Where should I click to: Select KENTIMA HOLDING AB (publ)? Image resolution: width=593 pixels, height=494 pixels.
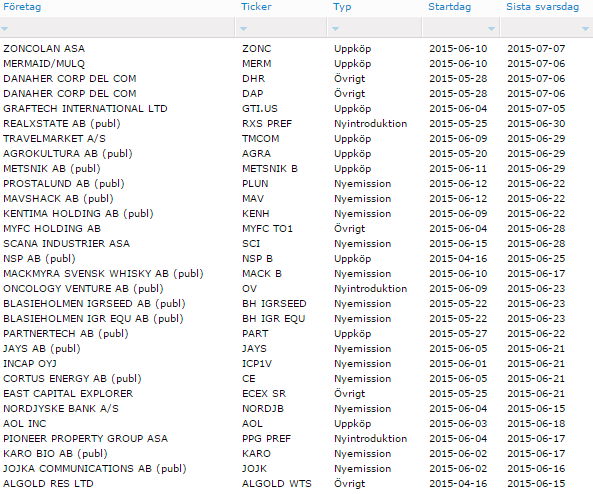tap(78, 214)
